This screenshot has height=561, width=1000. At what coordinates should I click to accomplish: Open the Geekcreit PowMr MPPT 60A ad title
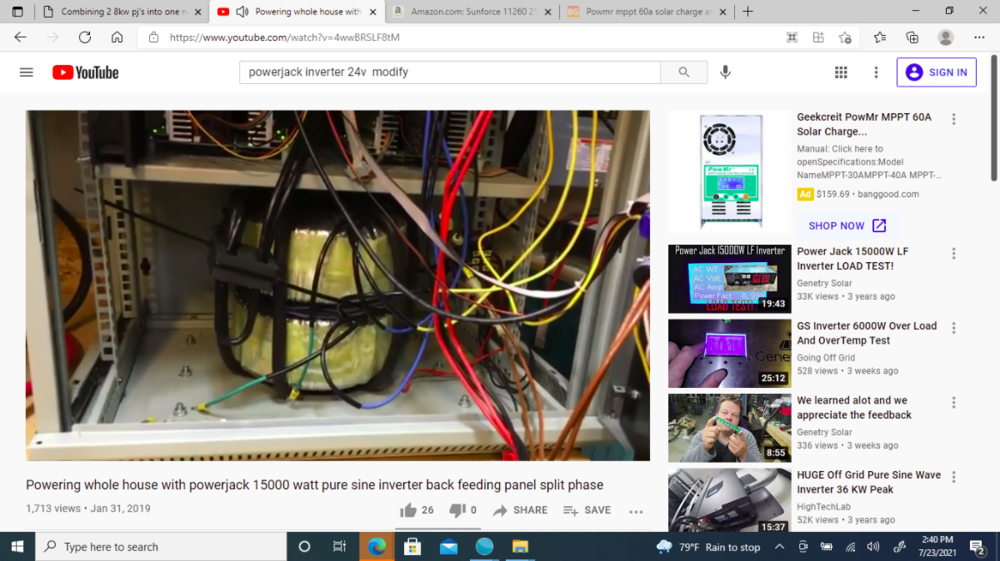864,124
